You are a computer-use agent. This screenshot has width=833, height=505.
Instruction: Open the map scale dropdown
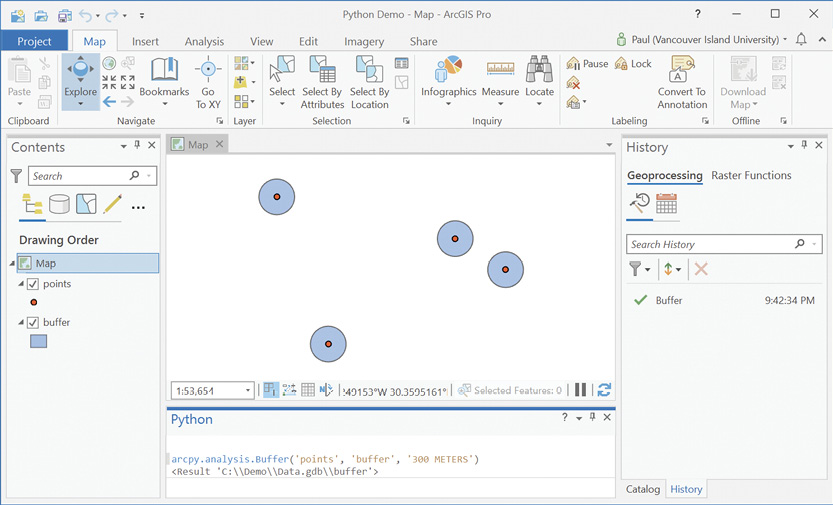[248, 391]
